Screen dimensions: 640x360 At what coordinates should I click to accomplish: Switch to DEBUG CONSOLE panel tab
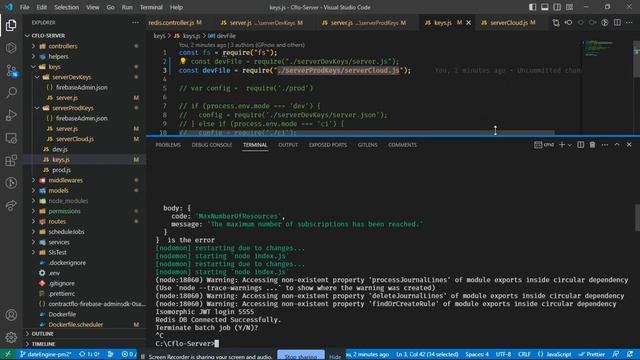212,145
